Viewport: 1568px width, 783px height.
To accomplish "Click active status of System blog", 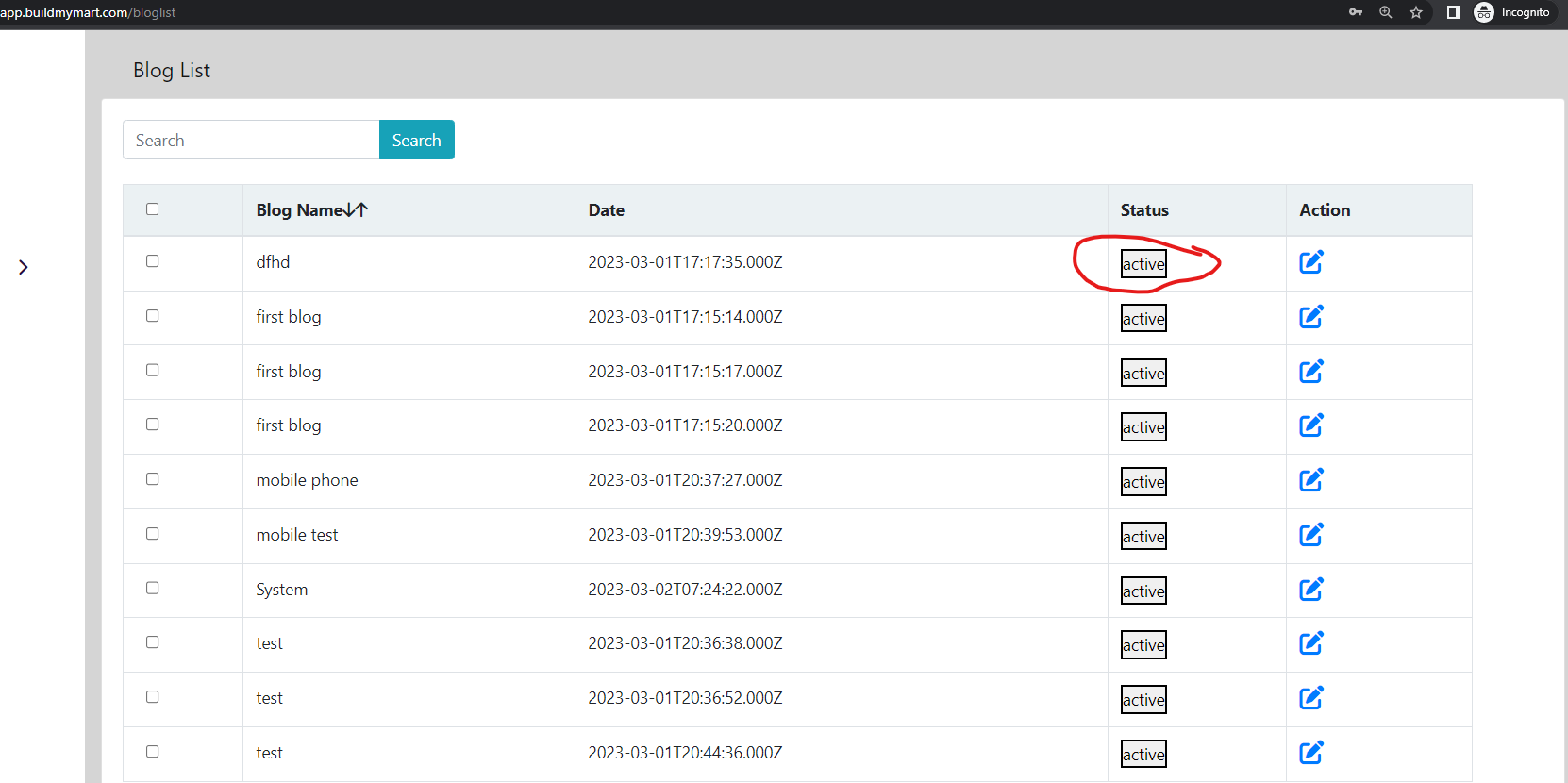I will 1143,591.
